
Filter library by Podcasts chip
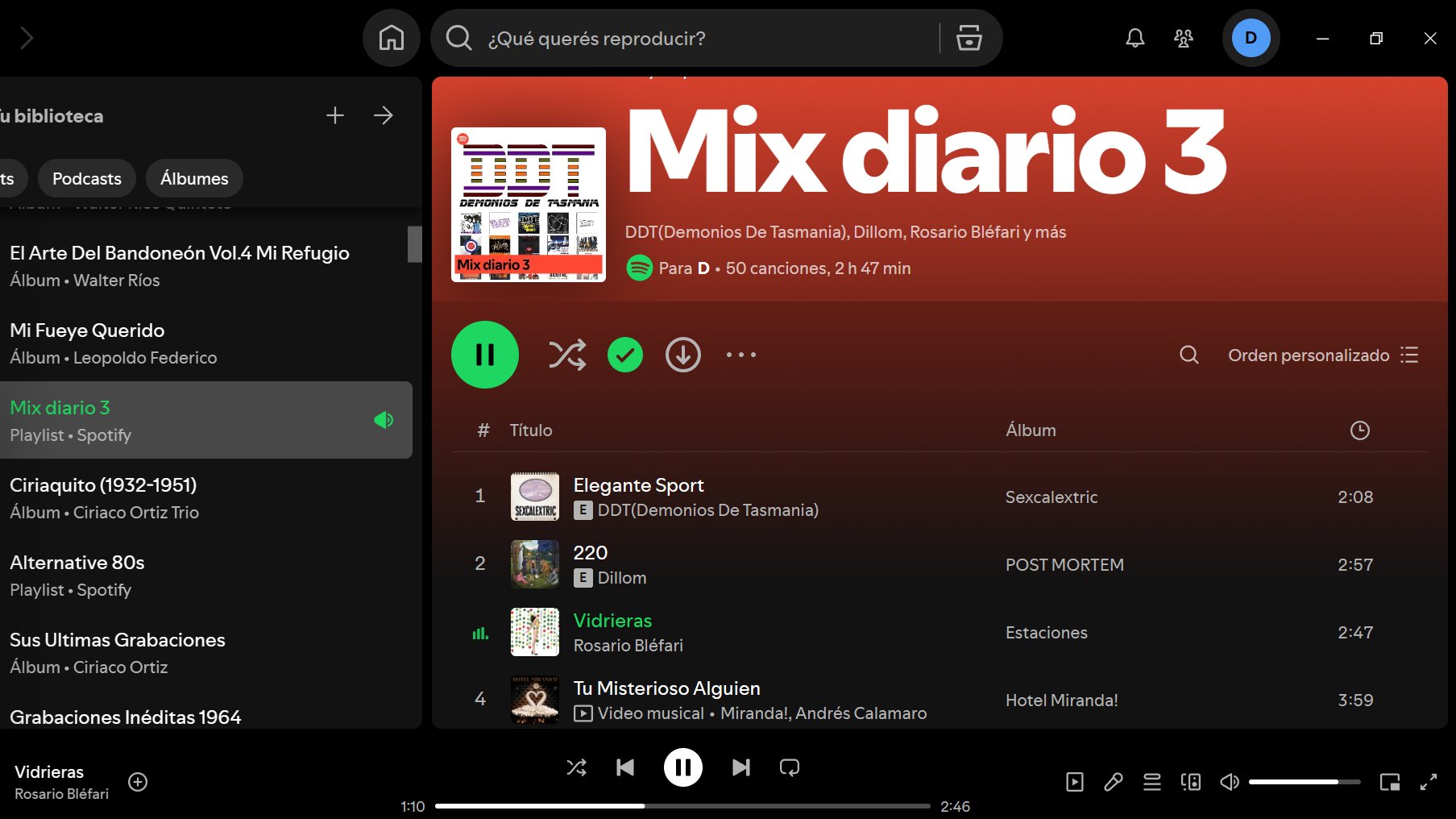tap(87, 178)
